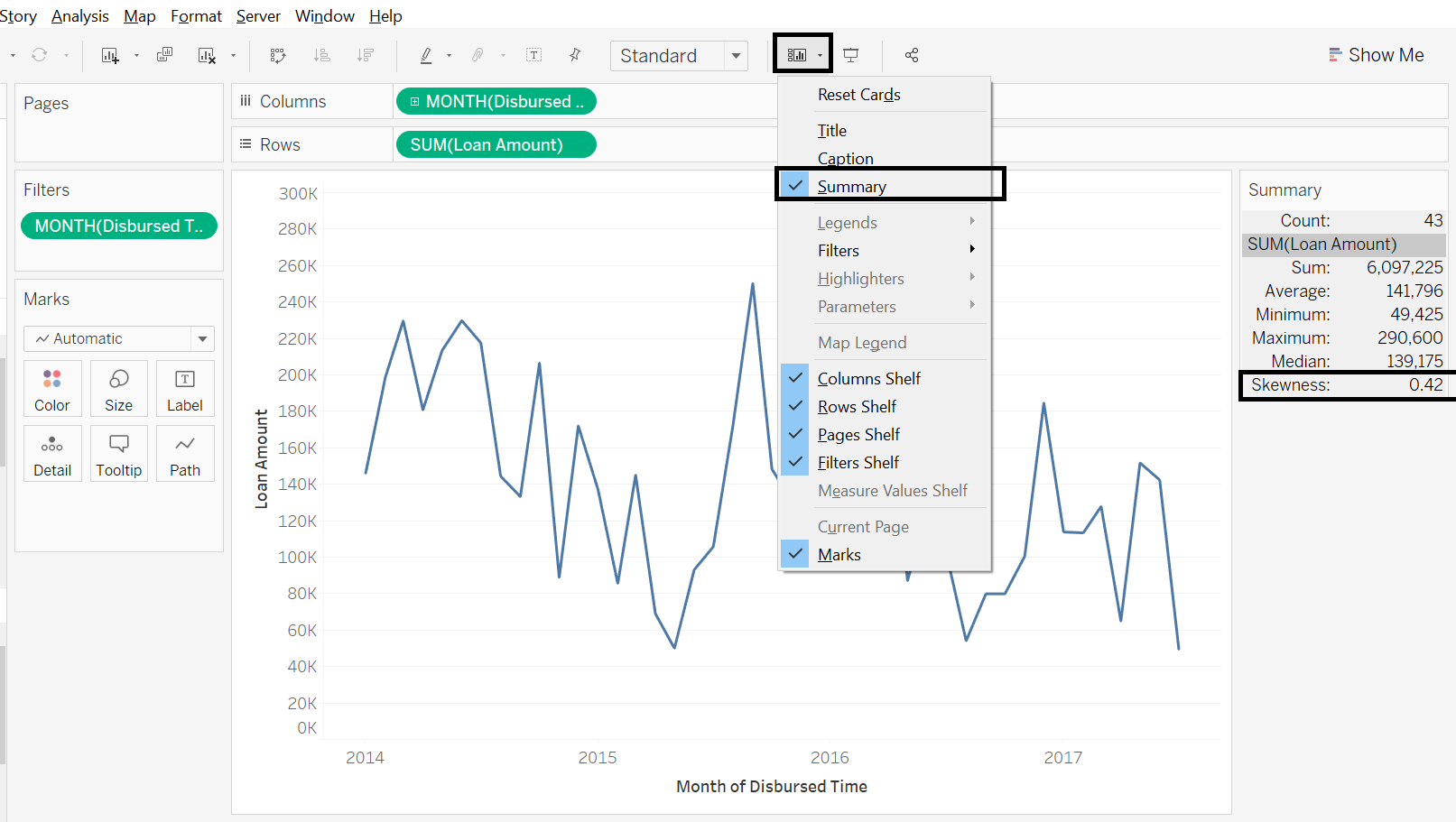Open the Analysis menu
1456x822 pixels.
click(80, 16)
